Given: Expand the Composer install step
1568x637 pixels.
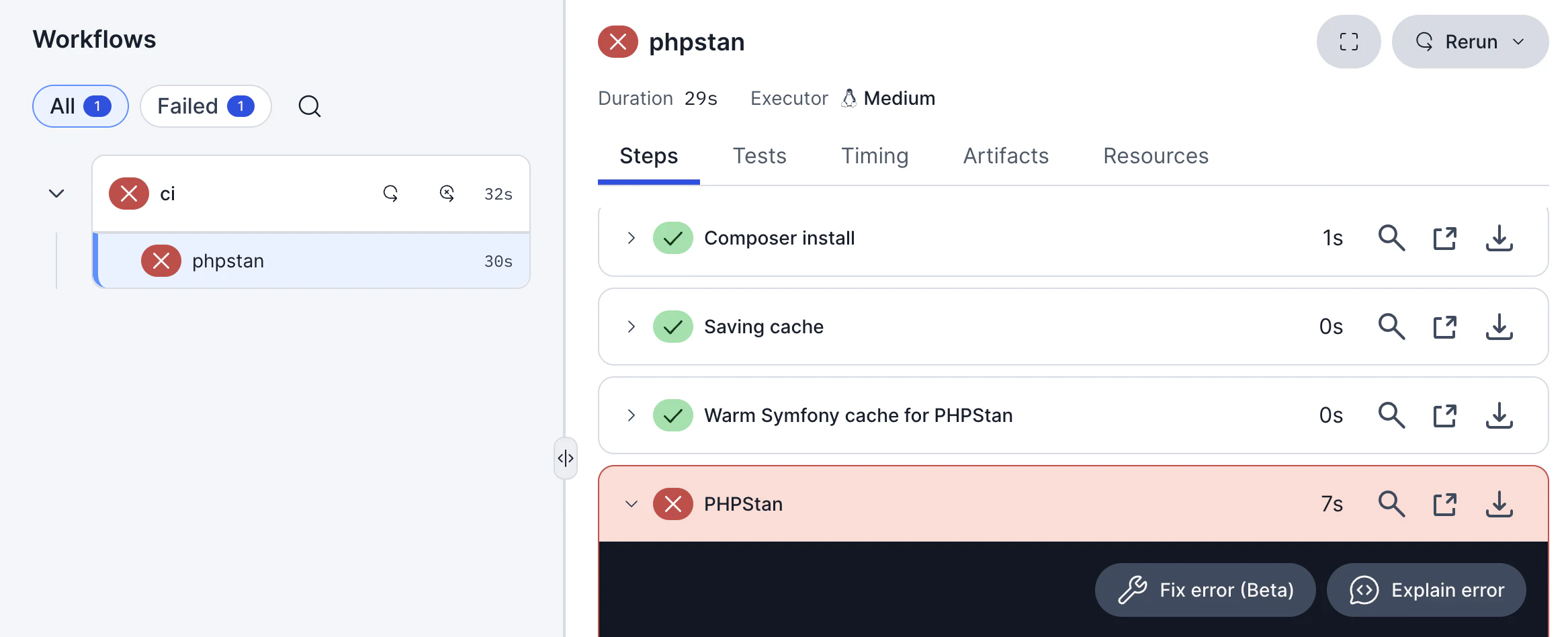Looking at the screenshot, I should 631,238.
